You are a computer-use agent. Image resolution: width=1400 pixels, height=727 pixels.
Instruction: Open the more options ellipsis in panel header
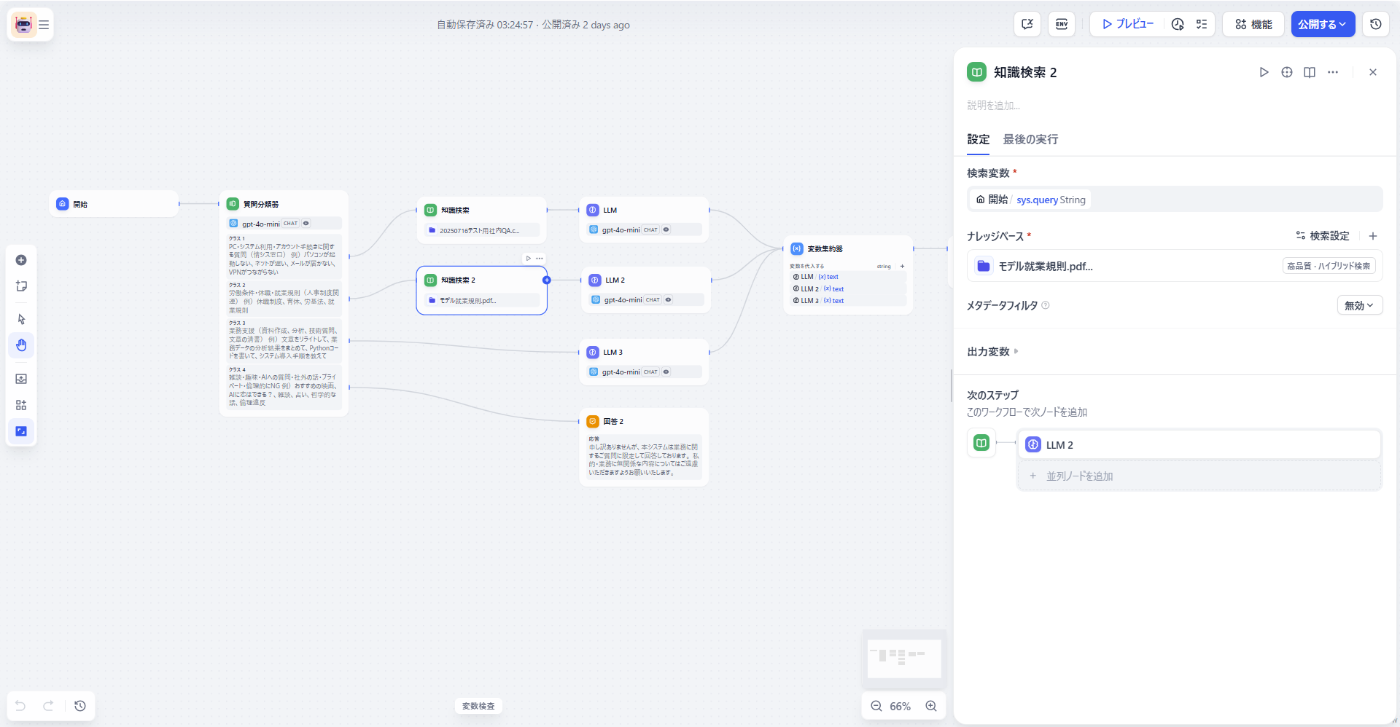click(x=1333, y=72)
